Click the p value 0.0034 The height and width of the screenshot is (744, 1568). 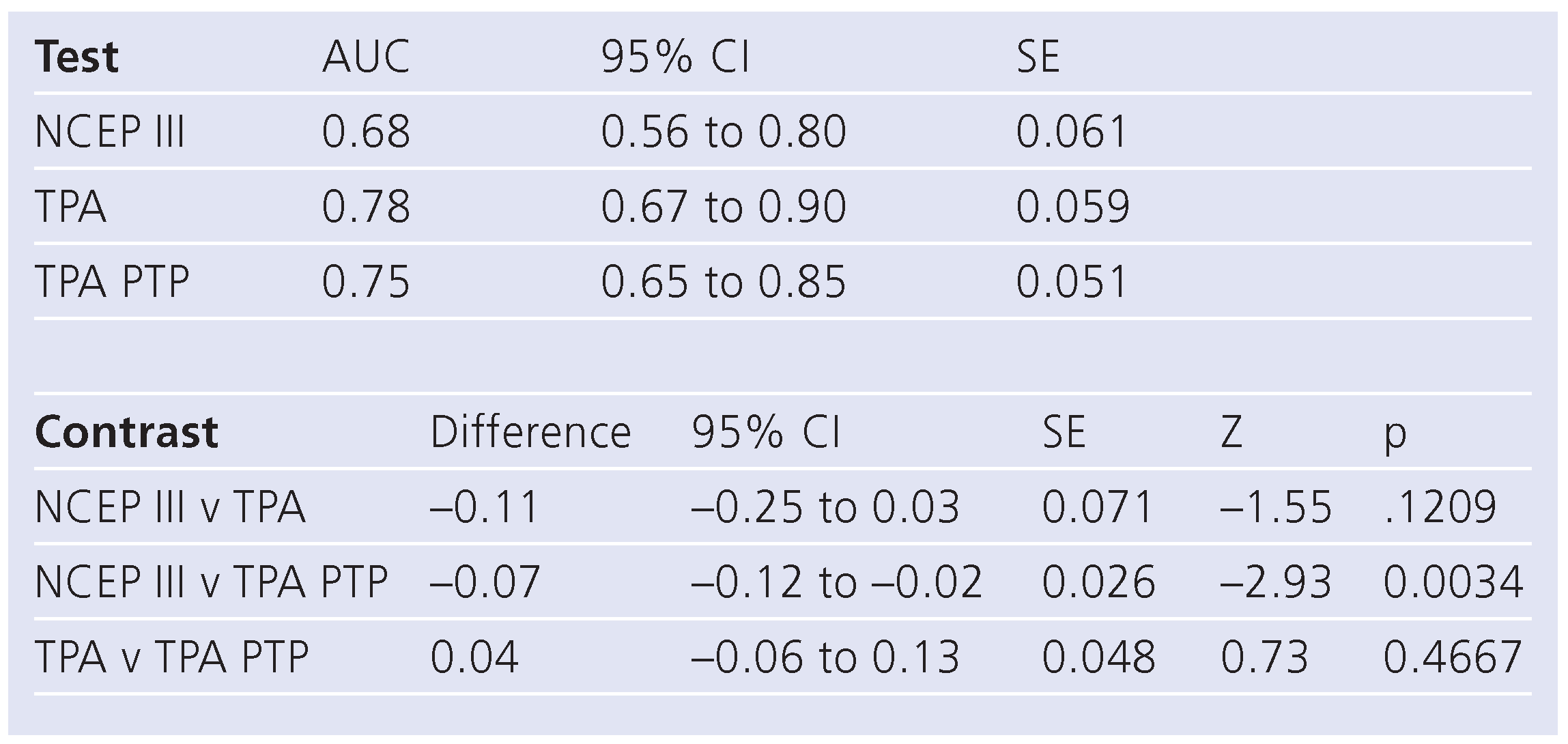pyautogui.click(x=1453, y=582)
